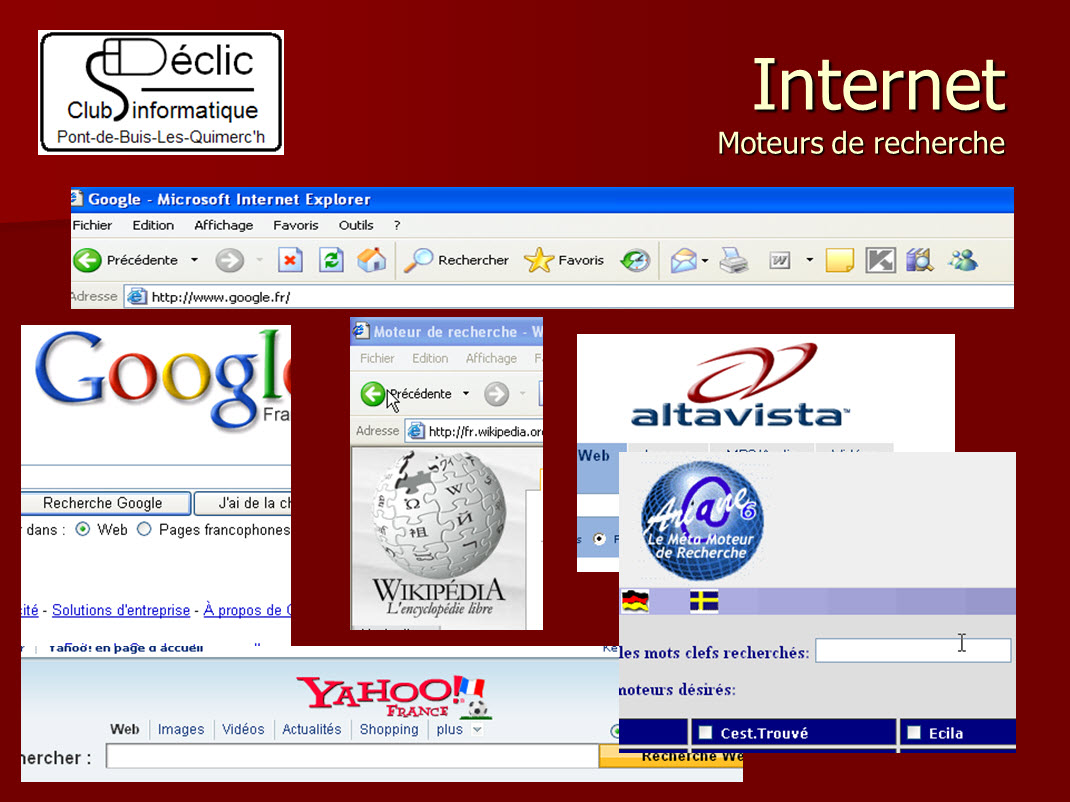Open Affichage menu in Wikipedia window
Viewport: 1070px width, 802px height.
tap(491, 358)
